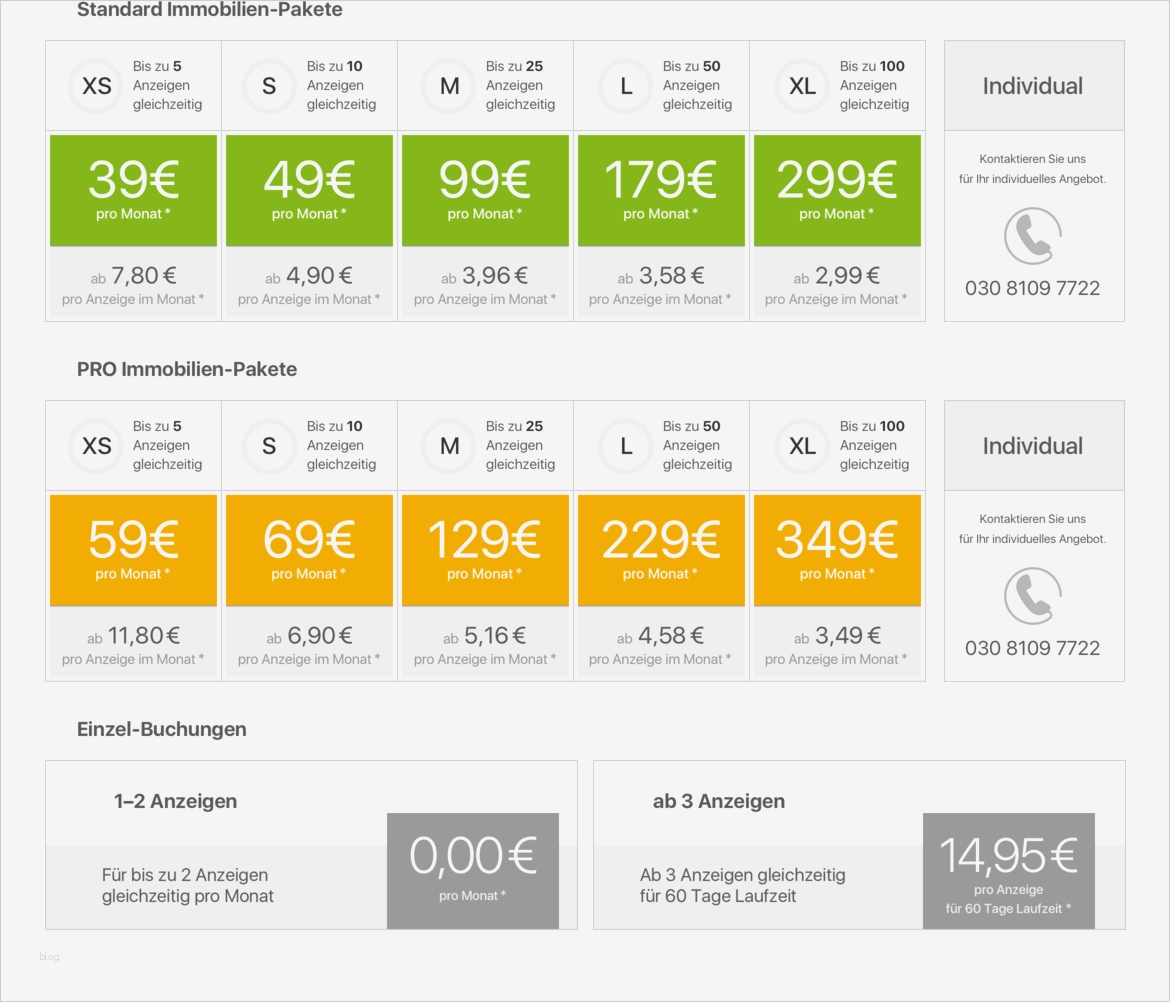Screen dimensions: 1170x1002
Task: Click the Standard XS size circle icon
Action: click(x=97, y=86)
